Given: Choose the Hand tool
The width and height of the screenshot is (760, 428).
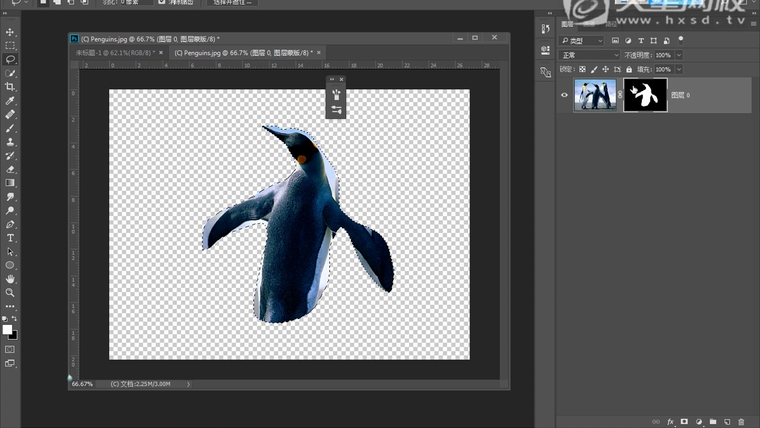Looking at the screenshot, I should [x=10, y=279].
